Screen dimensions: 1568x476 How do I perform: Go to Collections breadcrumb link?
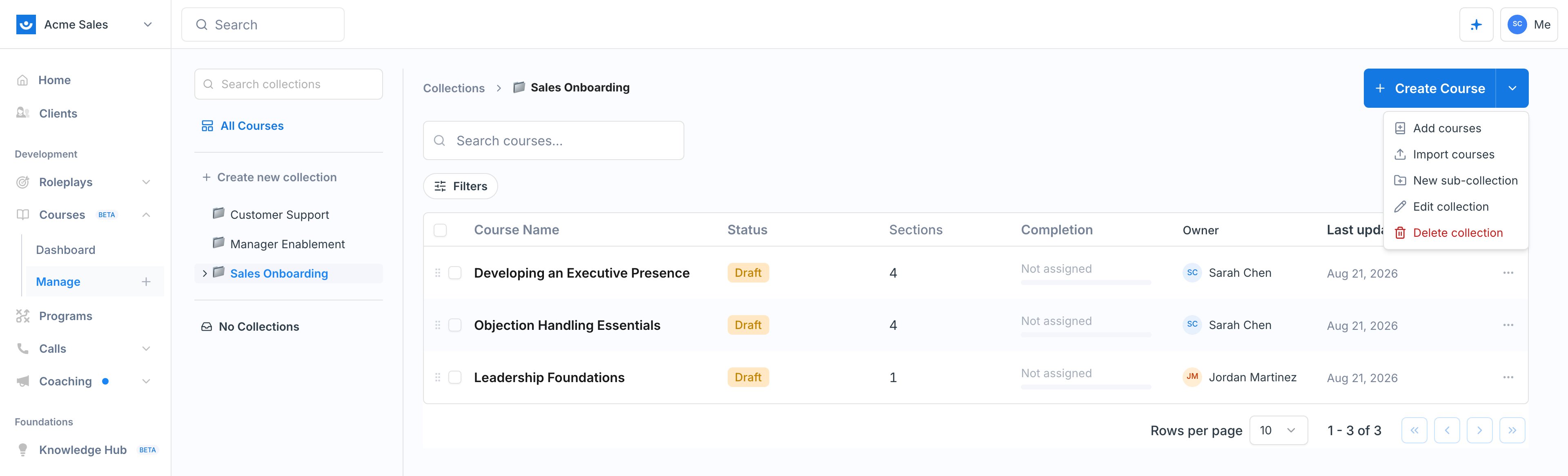tap(454, 88)
